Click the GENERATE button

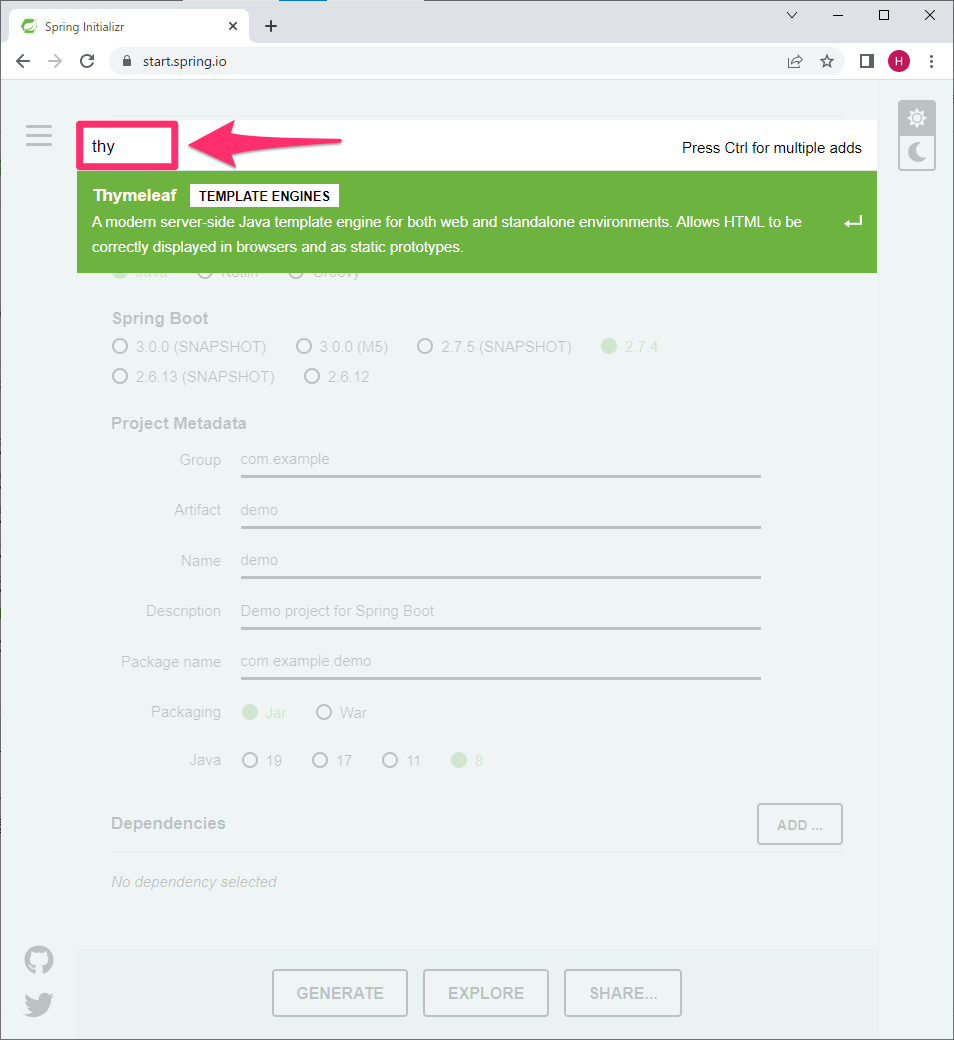pos(340,993)
